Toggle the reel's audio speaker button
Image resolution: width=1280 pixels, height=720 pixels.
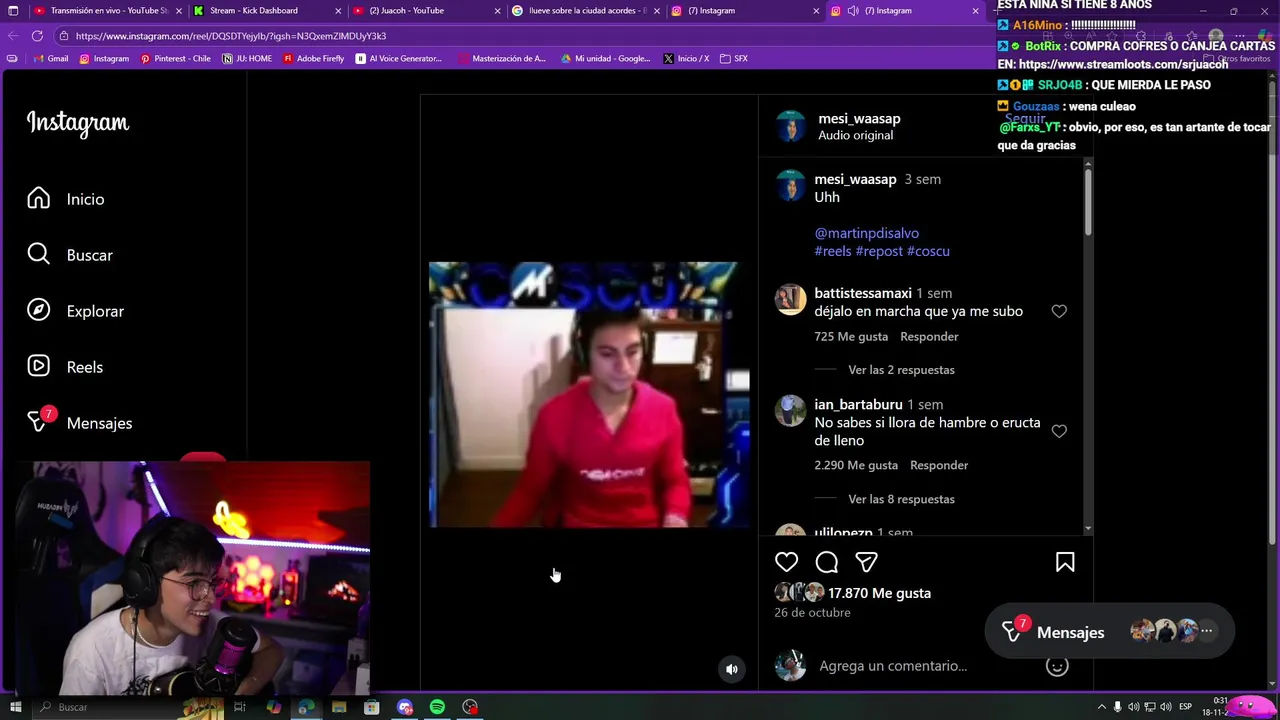pyautogui.click(x=732, y=669)
